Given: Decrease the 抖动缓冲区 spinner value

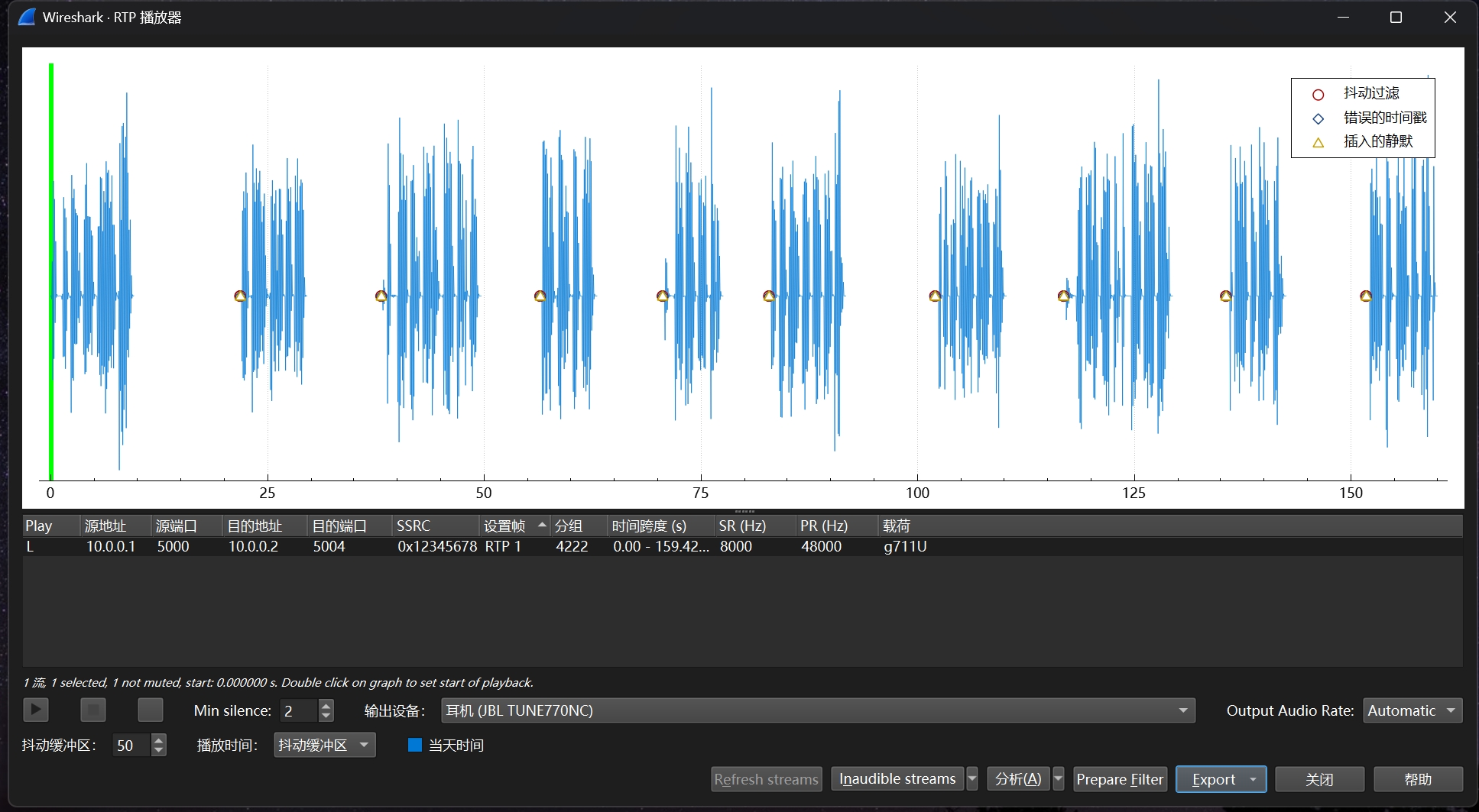Looking at the screenshot, I should (x=159, y=750).
